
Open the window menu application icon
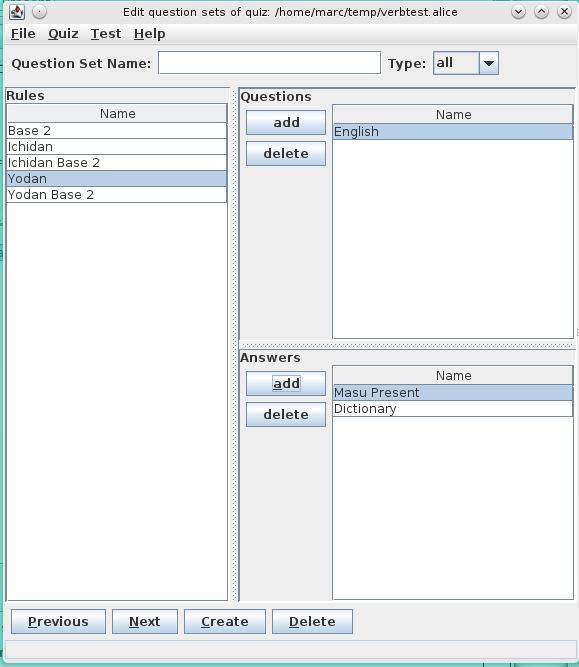tap(17, 11)
